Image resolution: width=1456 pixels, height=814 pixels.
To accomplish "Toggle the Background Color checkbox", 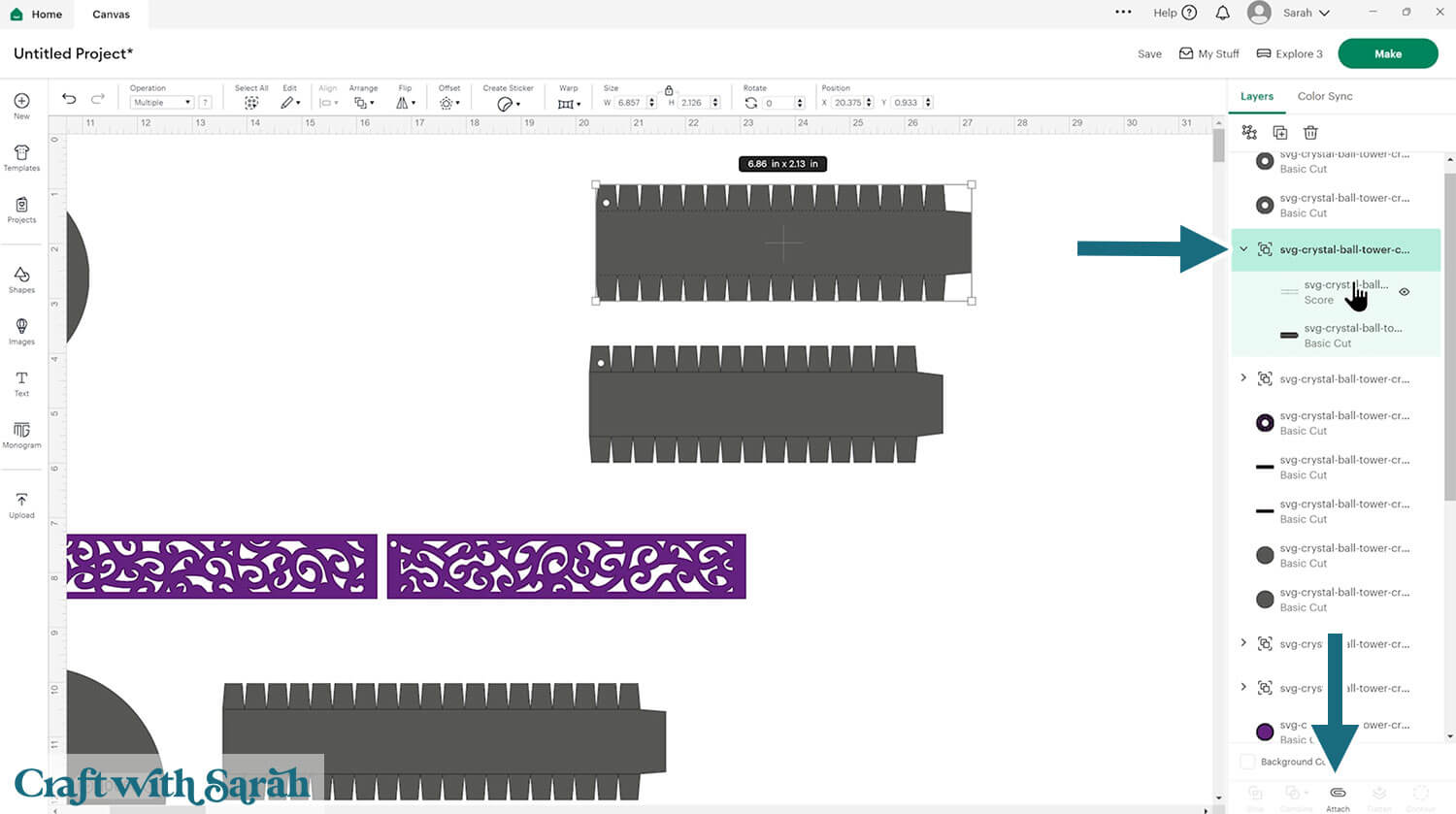I will pos(1248,762).
